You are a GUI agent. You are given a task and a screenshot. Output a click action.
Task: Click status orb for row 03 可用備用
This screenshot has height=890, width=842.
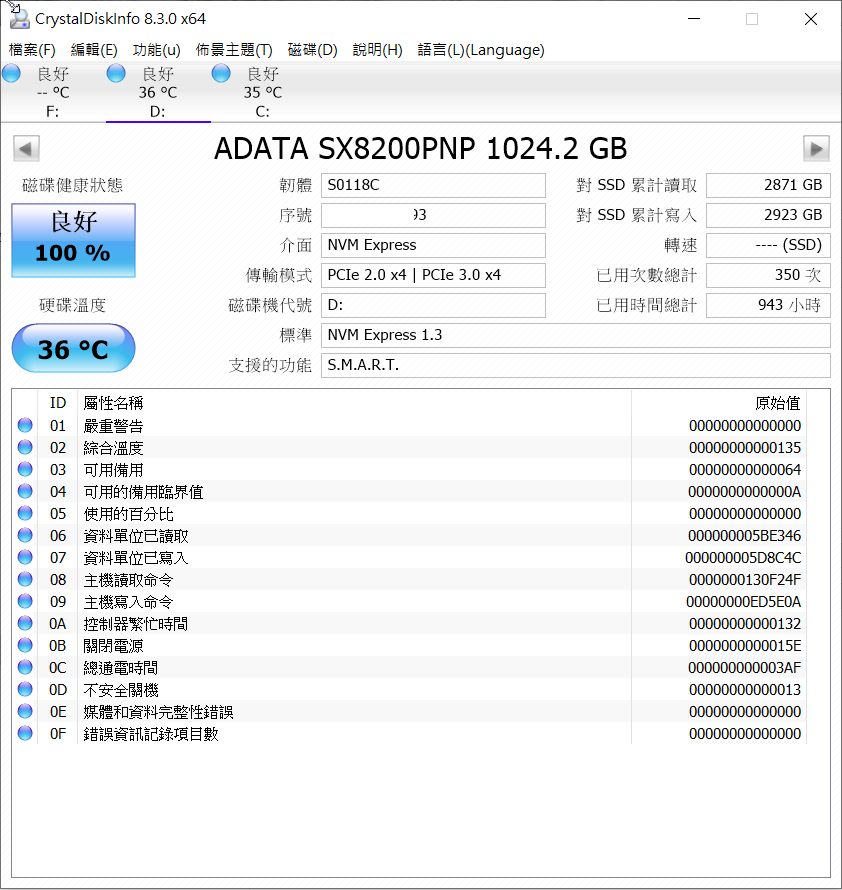click(x=25, y=469)
